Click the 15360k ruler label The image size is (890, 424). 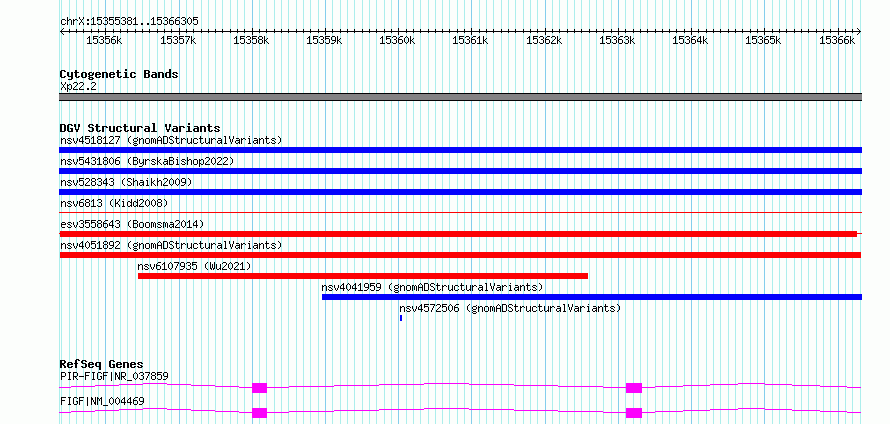pos(398,40)
